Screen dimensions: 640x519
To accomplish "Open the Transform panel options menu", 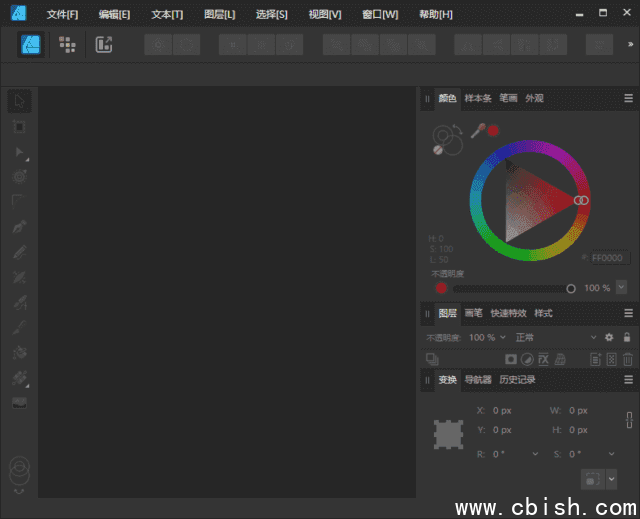I will 629,380.
